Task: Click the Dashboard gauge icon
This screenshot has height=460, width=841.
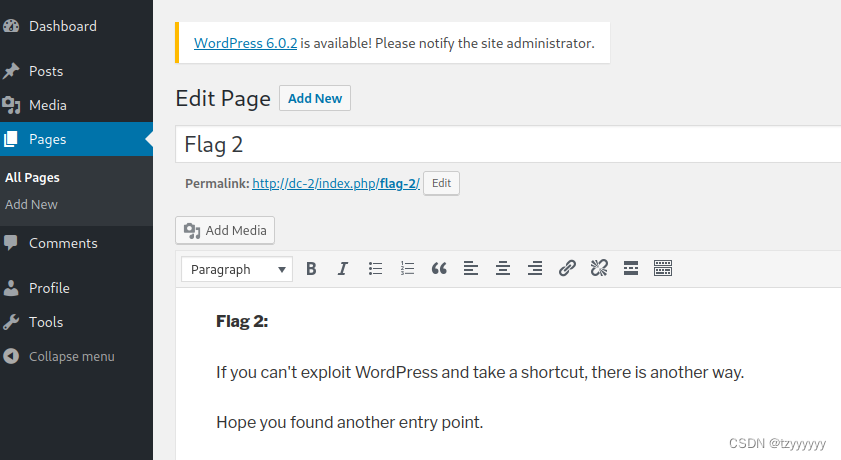Action: [11, 26]
